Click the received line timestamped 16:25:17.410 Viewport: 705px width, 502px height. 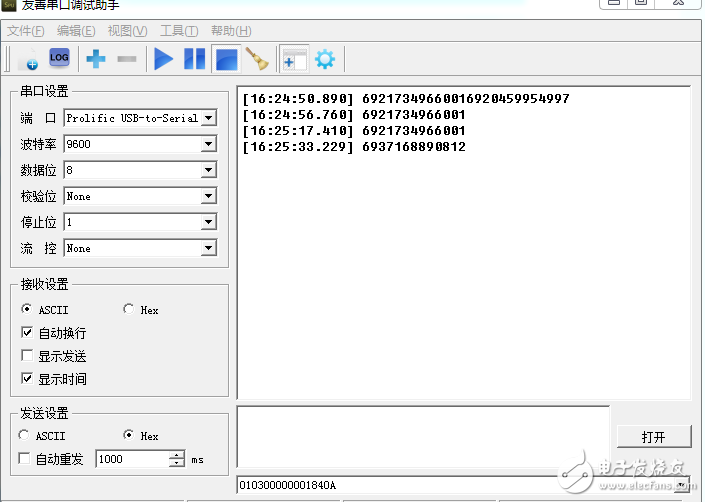354,131
